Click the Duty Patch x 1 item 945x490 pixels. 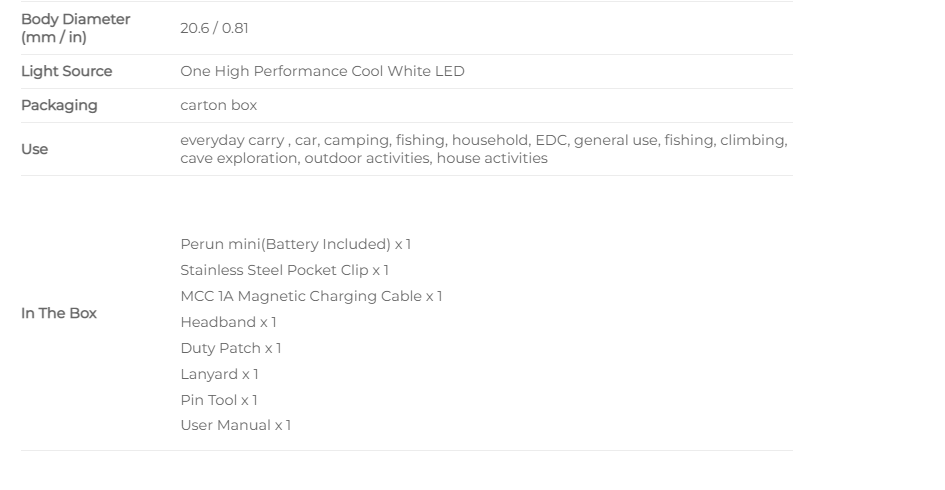(231, 348)
